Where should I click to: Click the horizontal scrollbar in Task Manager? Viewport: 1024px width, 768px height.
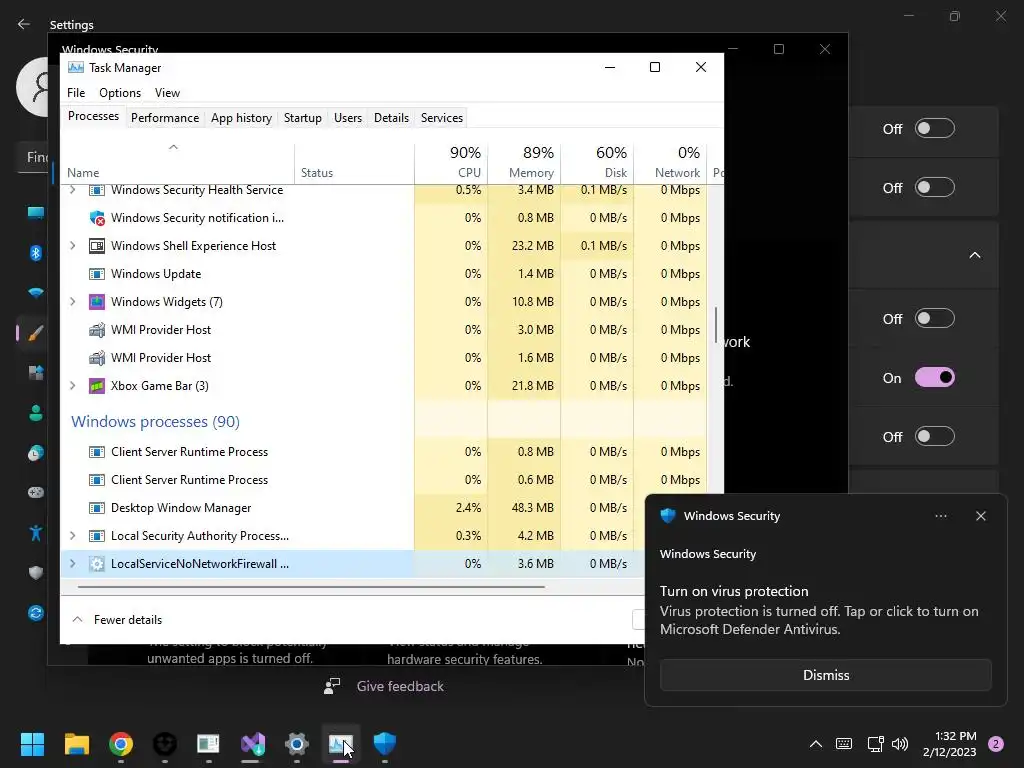coord(311,587)
